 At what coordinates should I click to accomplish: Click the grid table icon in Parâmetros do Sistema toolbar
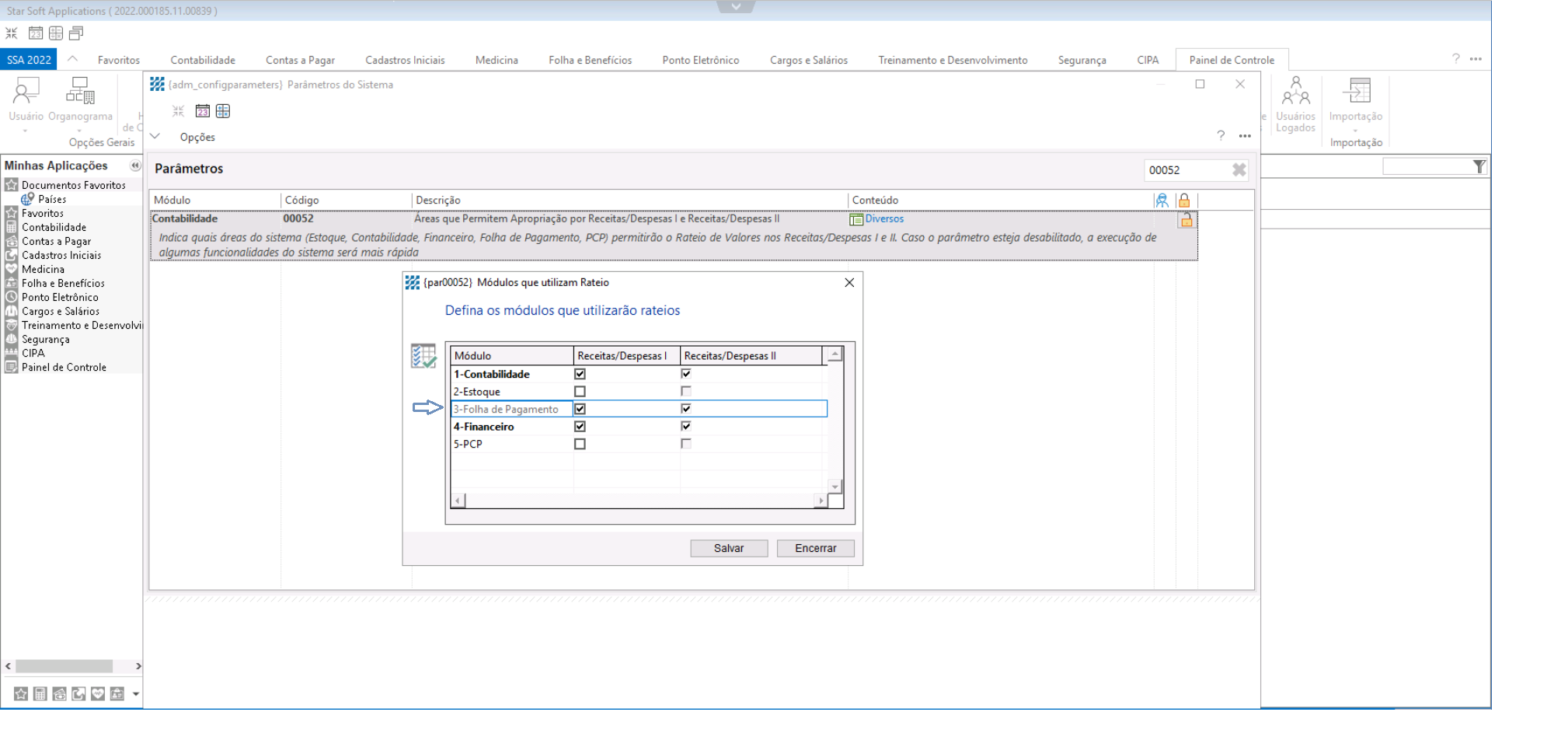tap(223, 111)
